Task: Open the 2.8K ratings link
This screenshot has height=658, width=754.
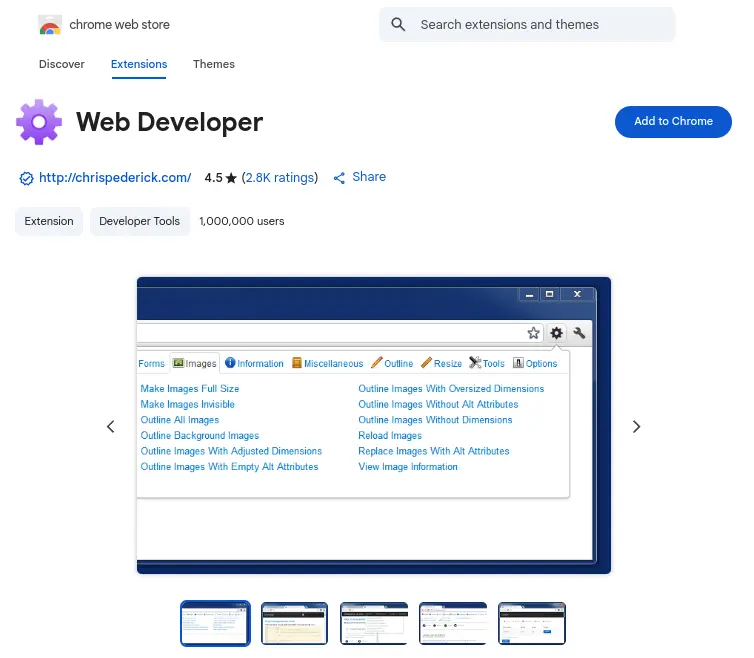Action: 279,177
